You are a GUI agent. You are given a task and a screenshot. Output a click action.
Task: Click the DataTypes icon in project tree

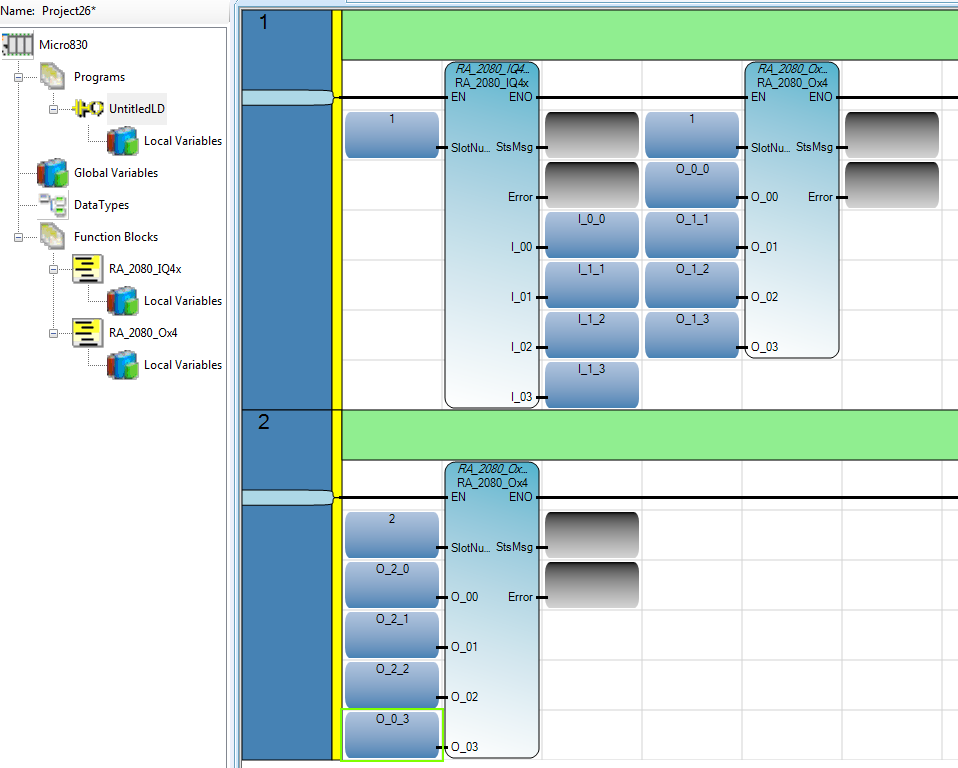[x=52, y=205]
